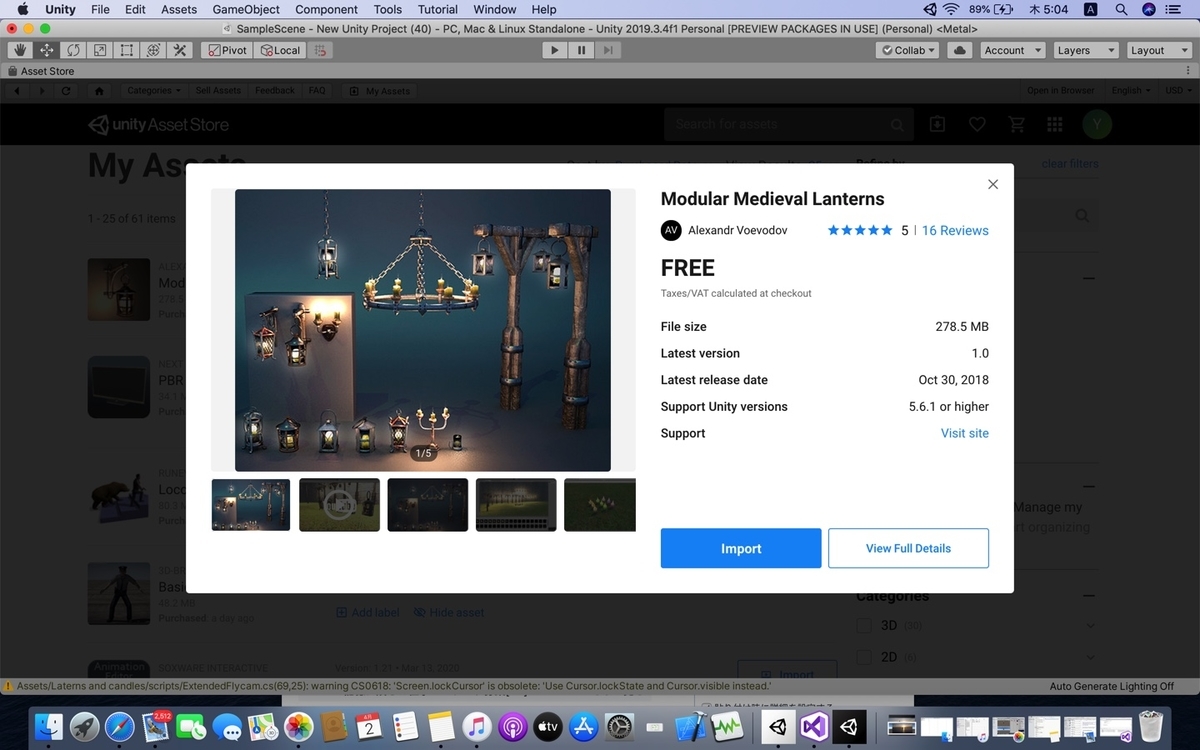Click the Asset Store search magnifier icon
The height and width of the screenshot is (750, 1200).
[x=897, y=125]
